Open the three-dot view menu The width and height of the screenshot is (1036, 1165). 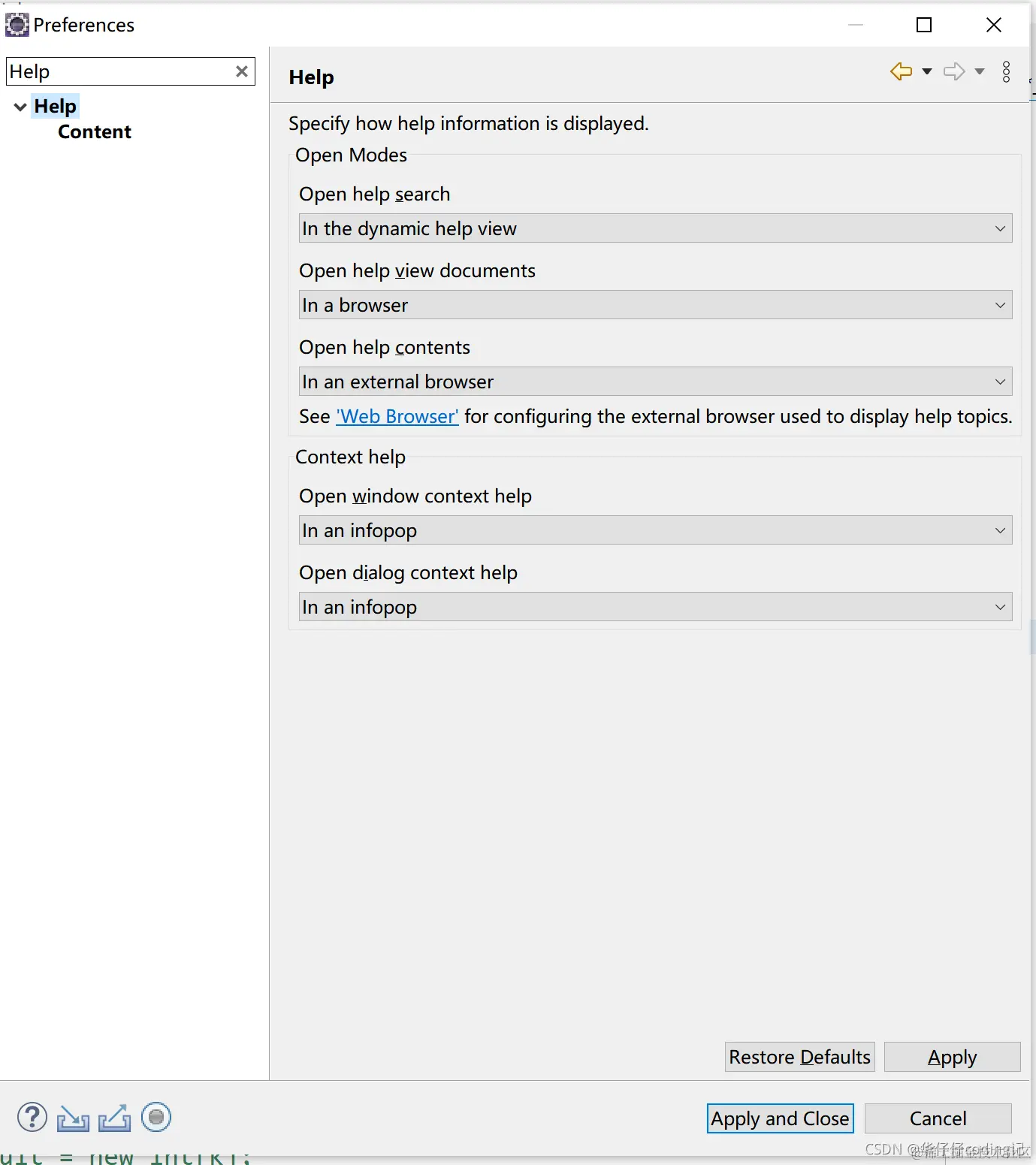tap(1007, 72)
